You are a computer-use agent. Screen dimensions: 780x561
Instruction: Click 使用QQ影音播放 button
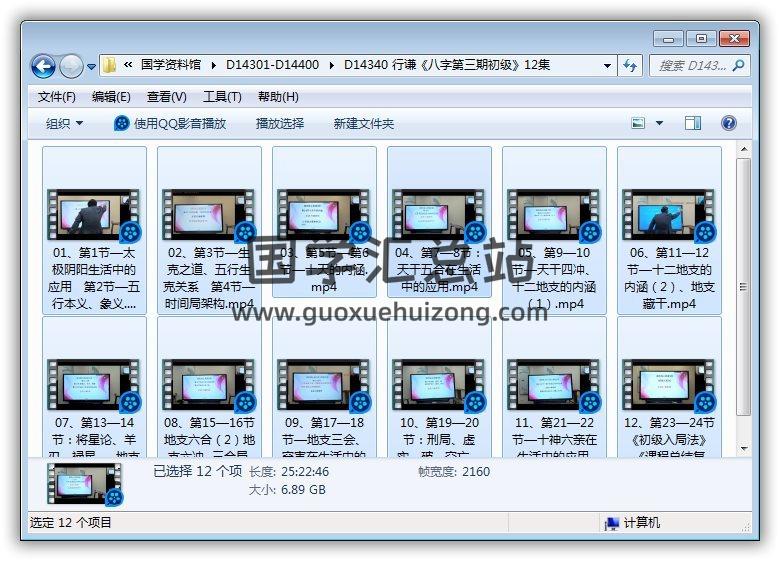point(170,123)
